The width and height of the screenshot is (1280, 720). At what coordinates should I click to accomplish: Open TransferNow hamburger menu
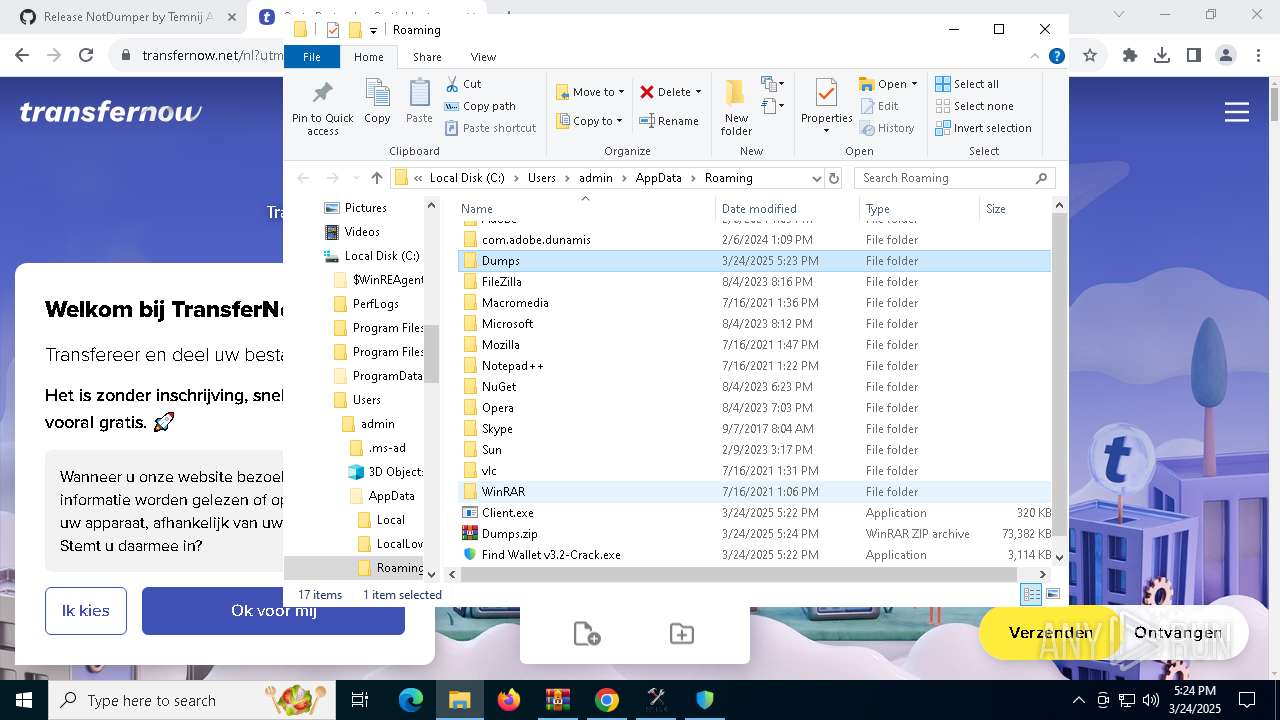coord(1237,112)
